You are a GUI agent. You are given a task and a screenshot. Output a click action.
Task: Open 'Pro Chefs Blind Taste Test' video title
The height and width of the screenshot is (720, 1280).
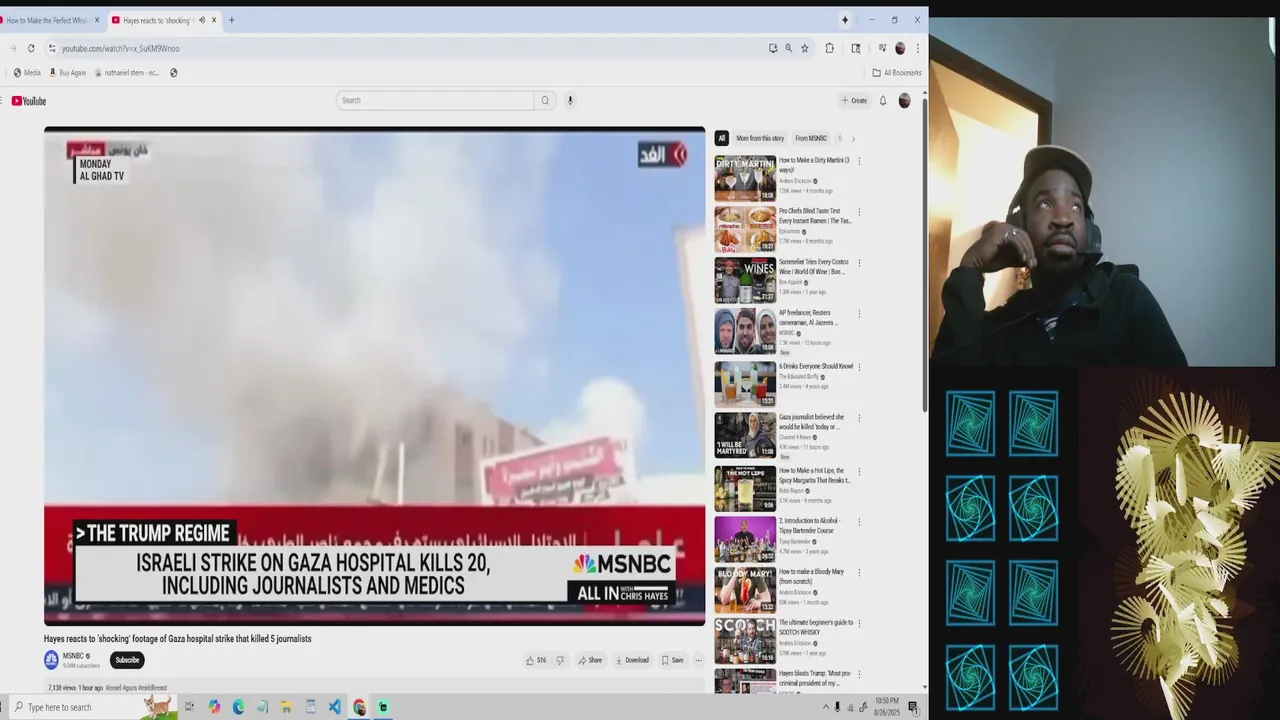coord(815,216)
